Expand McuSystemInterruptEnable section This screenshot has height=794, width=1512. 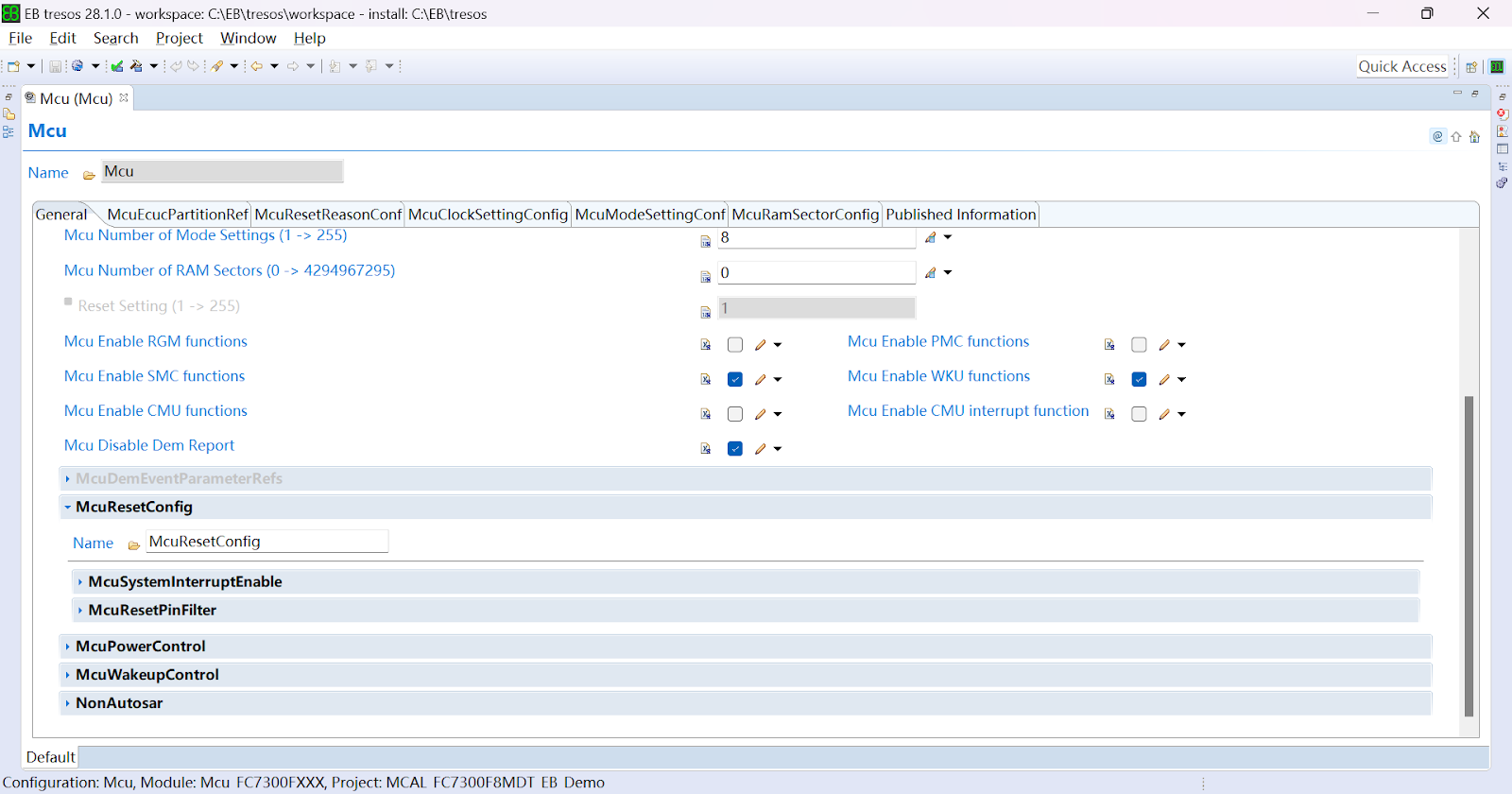(x=80, y=582)
